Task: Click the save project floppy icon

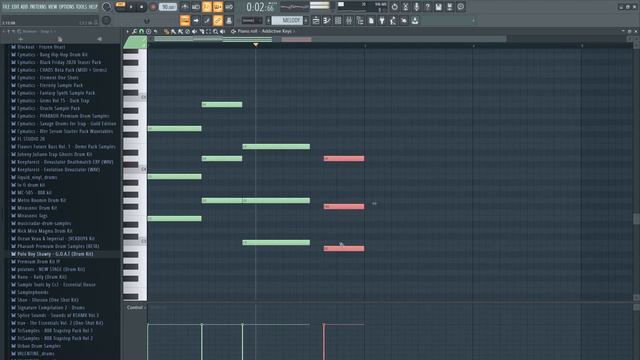Action: pyautogui.click(x=438, y=7)
